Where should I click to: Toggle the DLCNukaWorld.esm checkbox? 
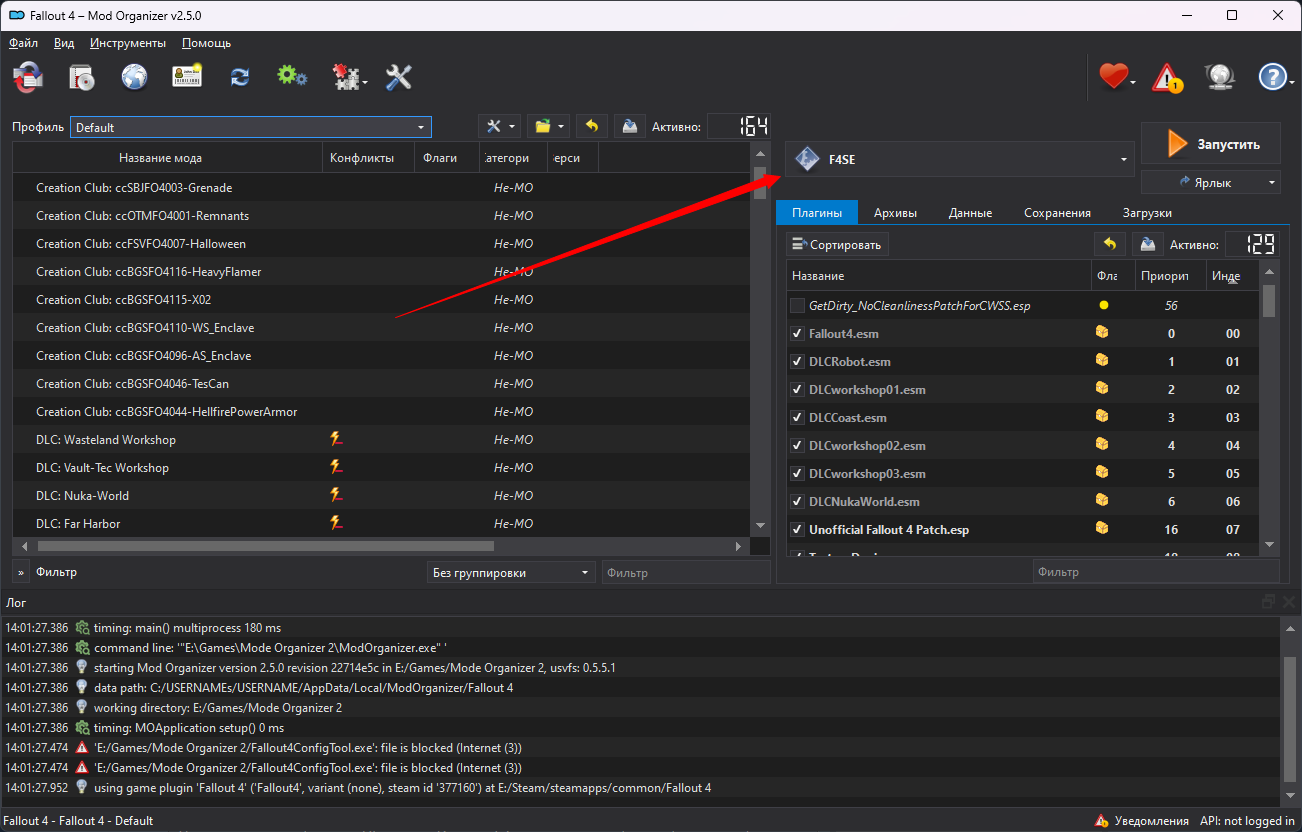[x=797, y=502]
